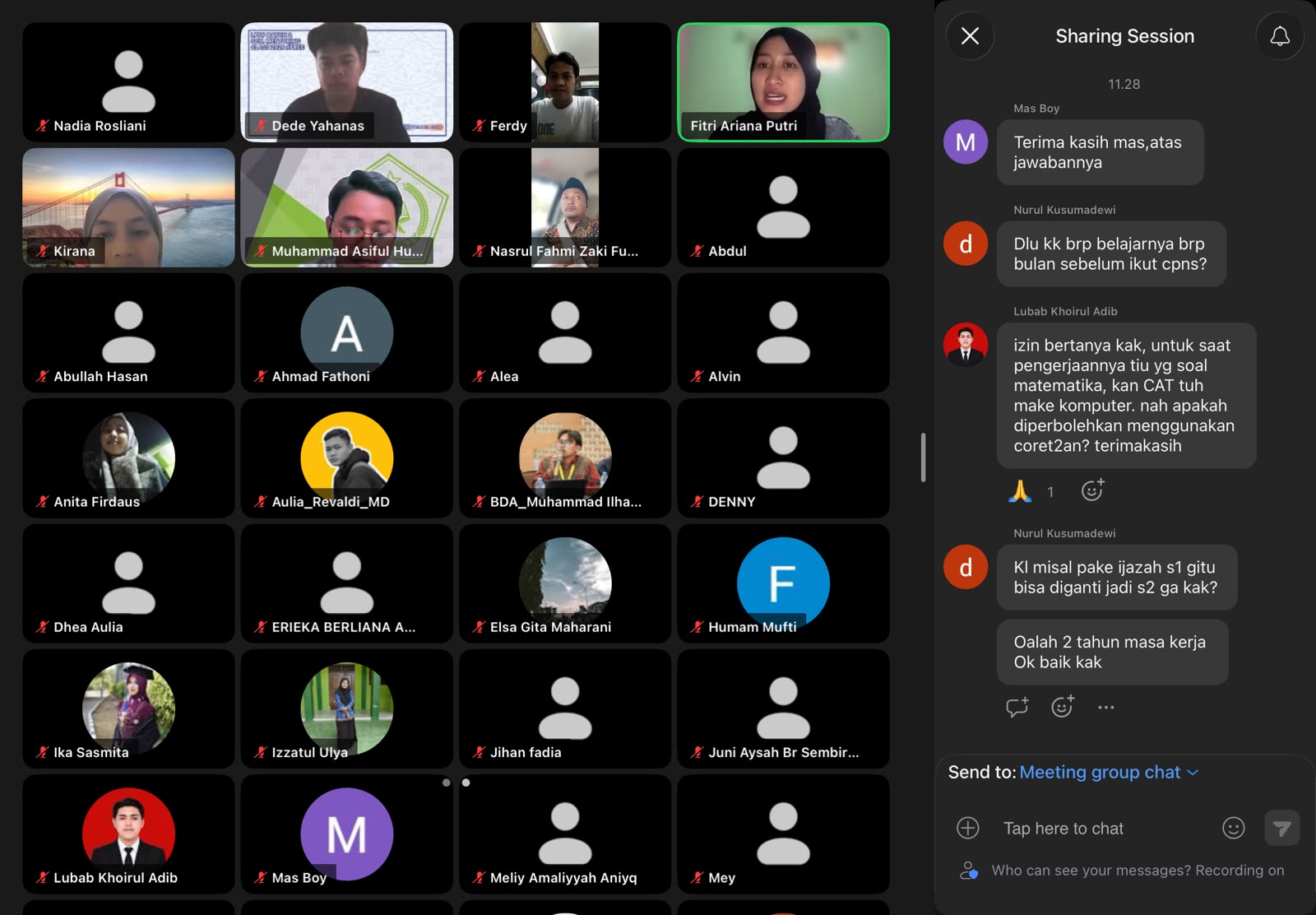1316x915 pixels.
Task: Send the chat message arrow button
Action: pos(1281,828)
